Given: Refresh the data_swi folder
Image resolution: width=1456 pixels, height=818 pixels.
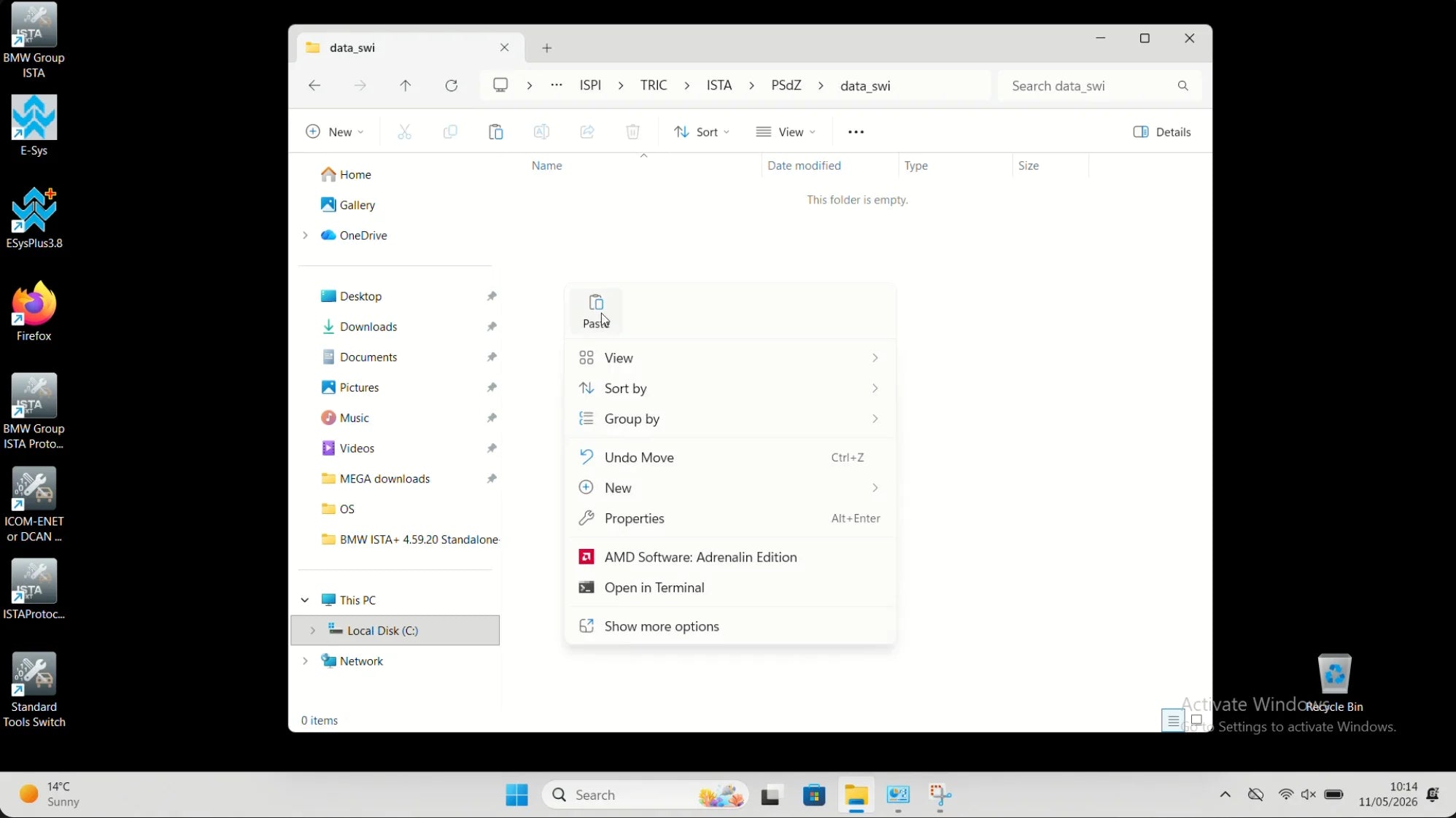Looking at the screenshot, I should click(x=452, y=86).
